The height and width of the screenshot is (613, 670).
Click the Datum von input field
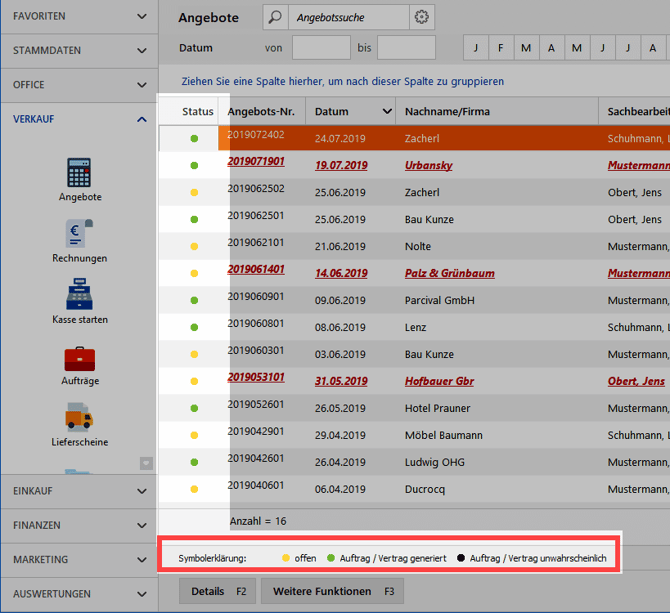[x=320, y=48]
